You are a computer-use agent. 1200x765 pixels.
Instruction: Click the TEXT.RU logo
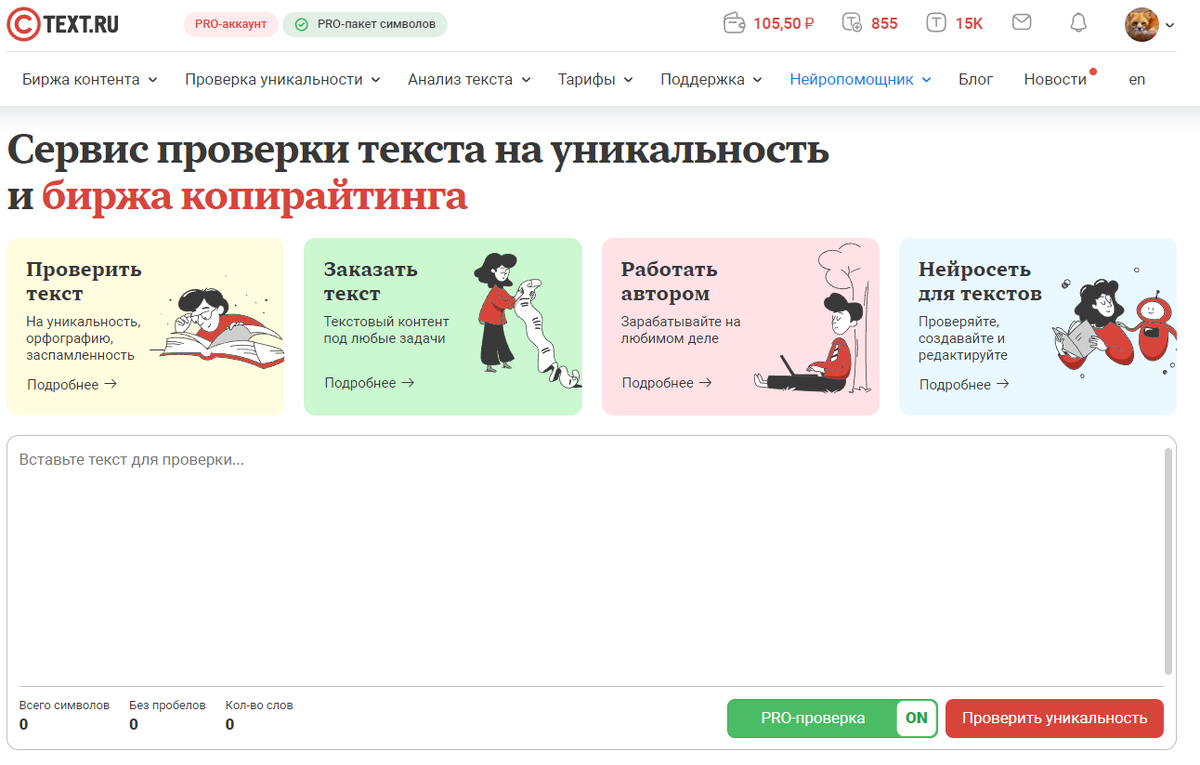click(x=63, y=24)
